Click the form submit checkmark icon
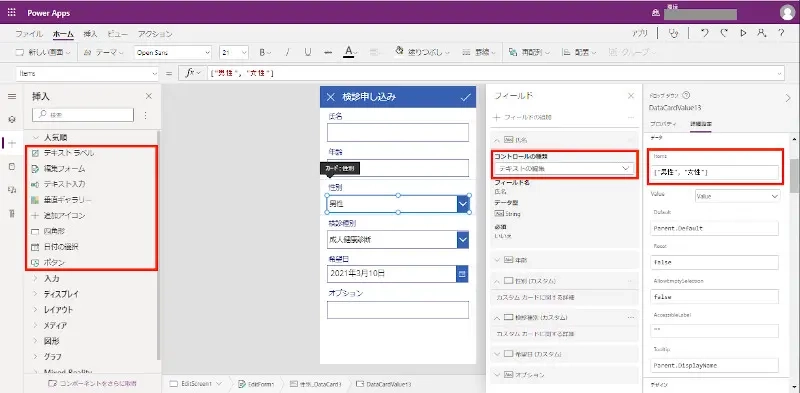The height and width of the screenshot is (393, 800). point(465,97)
